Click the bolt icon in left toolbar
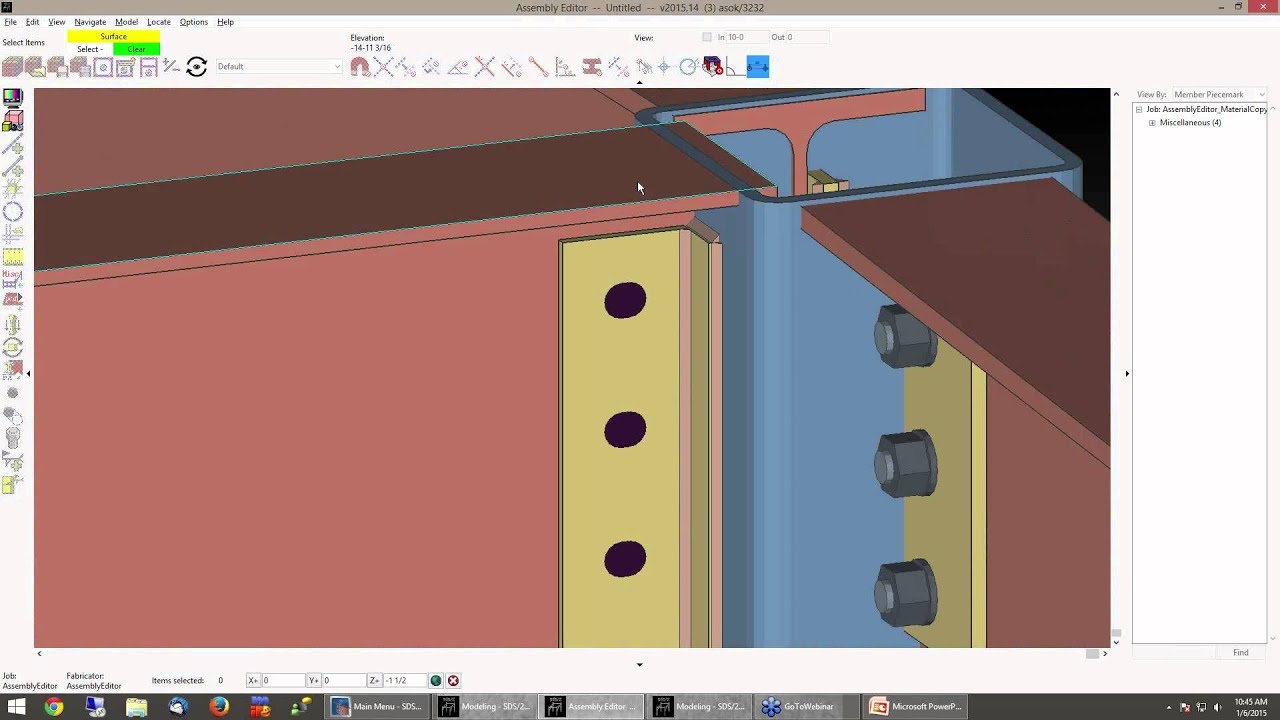Viewport: 1280px width, 720px height. coord(13,437)
